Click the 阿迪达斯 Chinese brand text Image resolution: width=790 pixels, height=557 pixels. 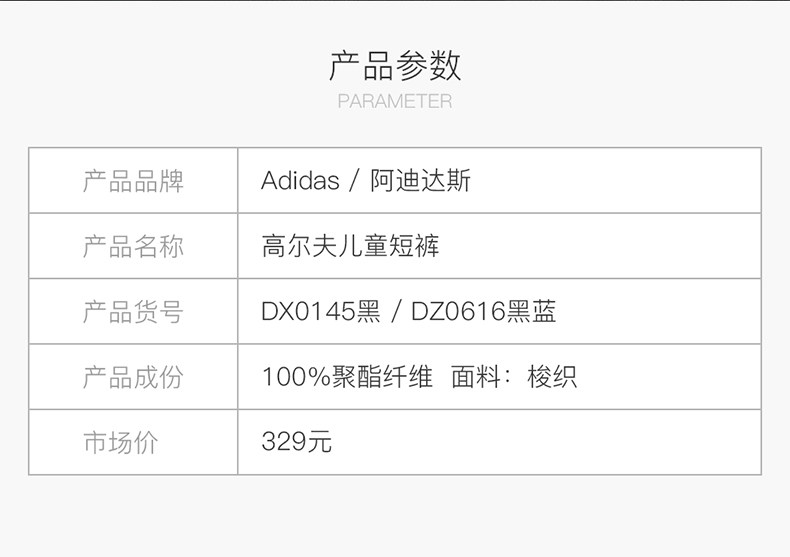coord(420,181)
